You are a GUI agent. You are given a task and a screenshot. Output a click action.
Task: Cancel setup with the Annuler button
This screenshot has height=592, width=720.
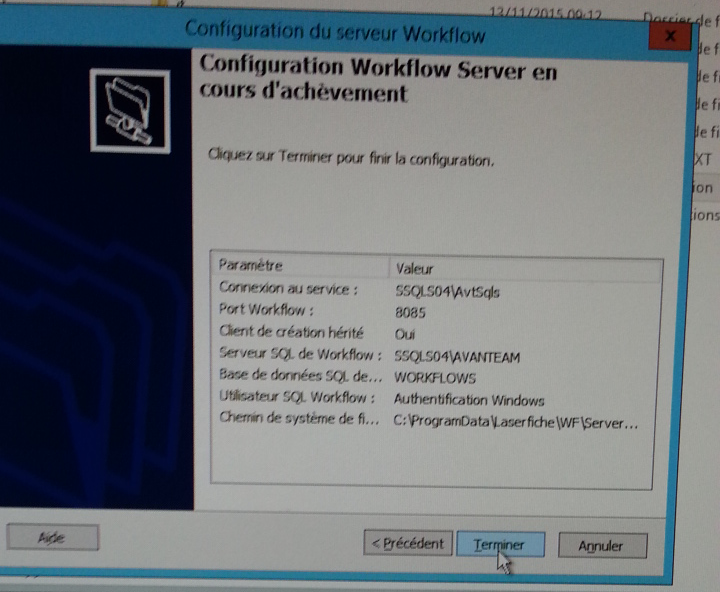[602, 546]
